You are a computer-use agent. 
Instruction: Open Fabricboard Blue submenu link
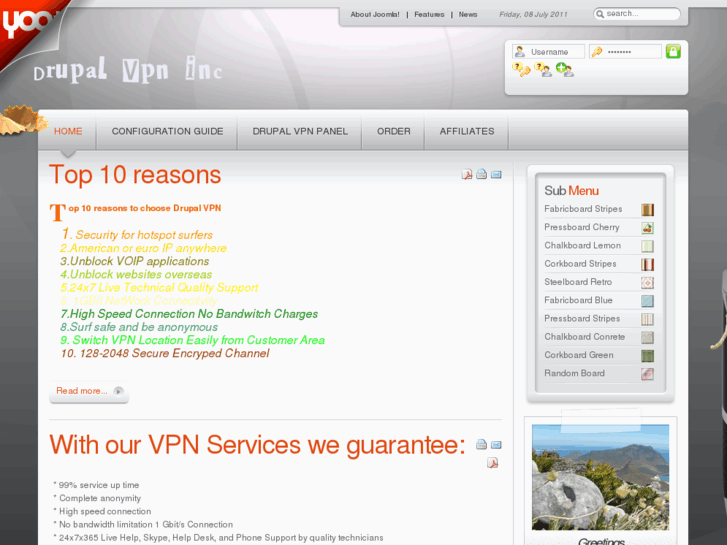coord(578,300)
